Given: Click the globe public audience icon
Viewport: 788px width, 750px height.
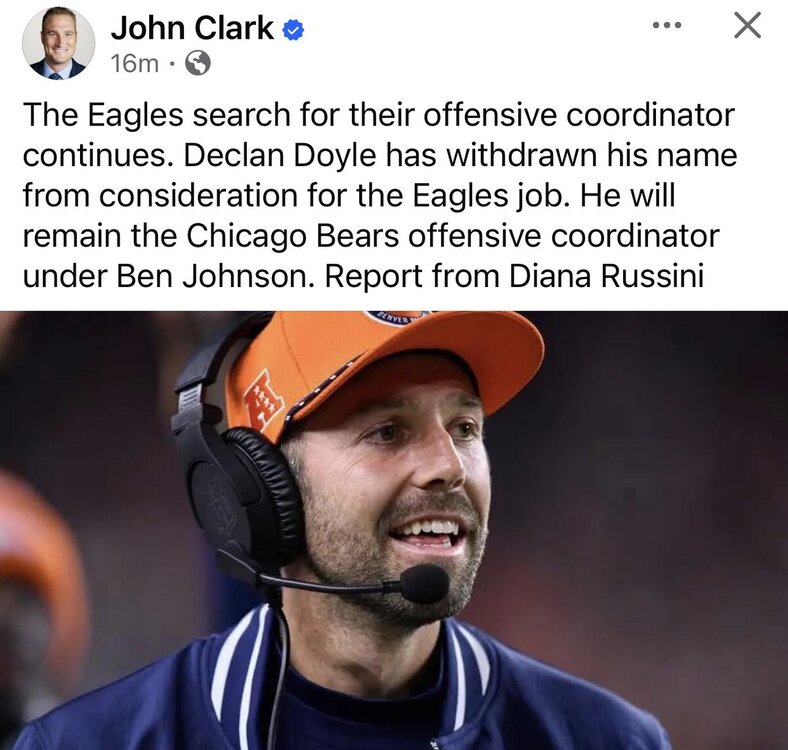Looking at the screenshot, I should (x=198, y=63).
